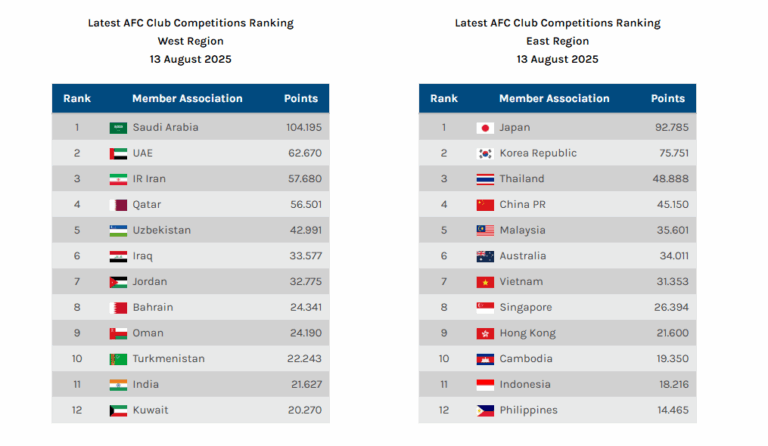The image size is (768, 446).
Task: Select the Turkmenistan flag icon
Action: point(118,359)
